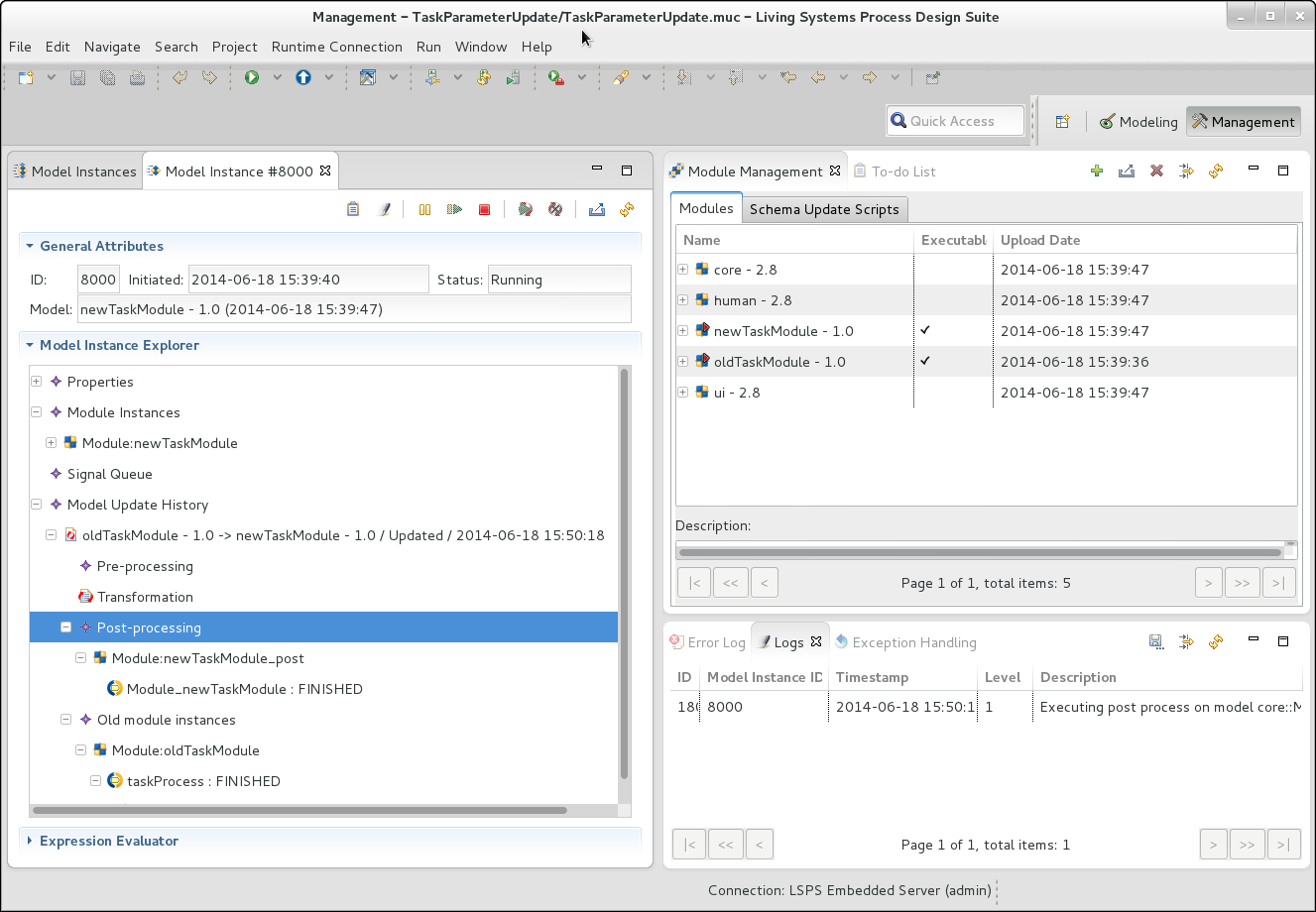Go to last page in Logs pager
This screenshot has width=1316, height=912.
click(1283, 845)
